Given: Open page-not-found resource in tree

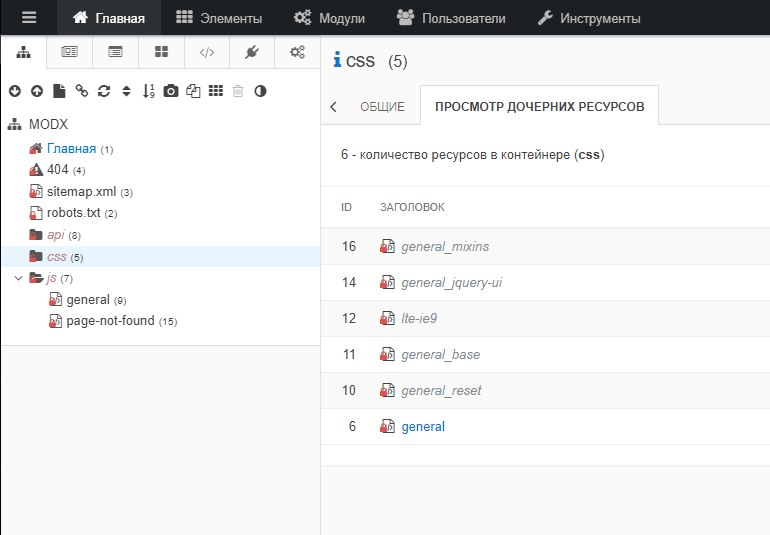Looking at the screenshot, I should pos(110,321).
